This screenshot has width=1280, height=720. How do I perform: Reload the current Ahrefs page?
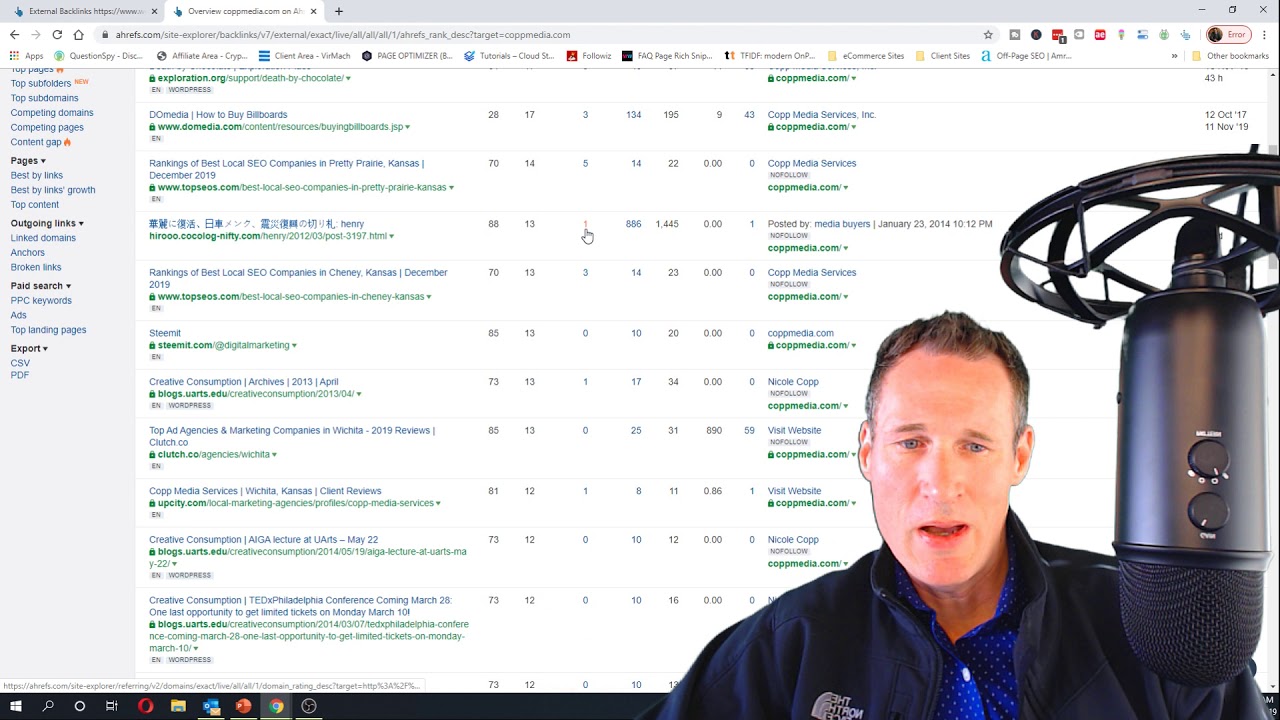pyautogui.click(x=57, y=34)
